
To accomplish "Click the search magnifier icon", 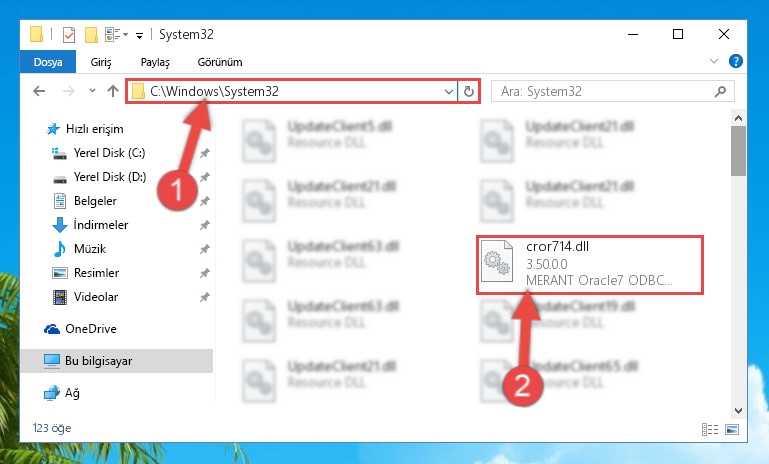I will [720, 91].
